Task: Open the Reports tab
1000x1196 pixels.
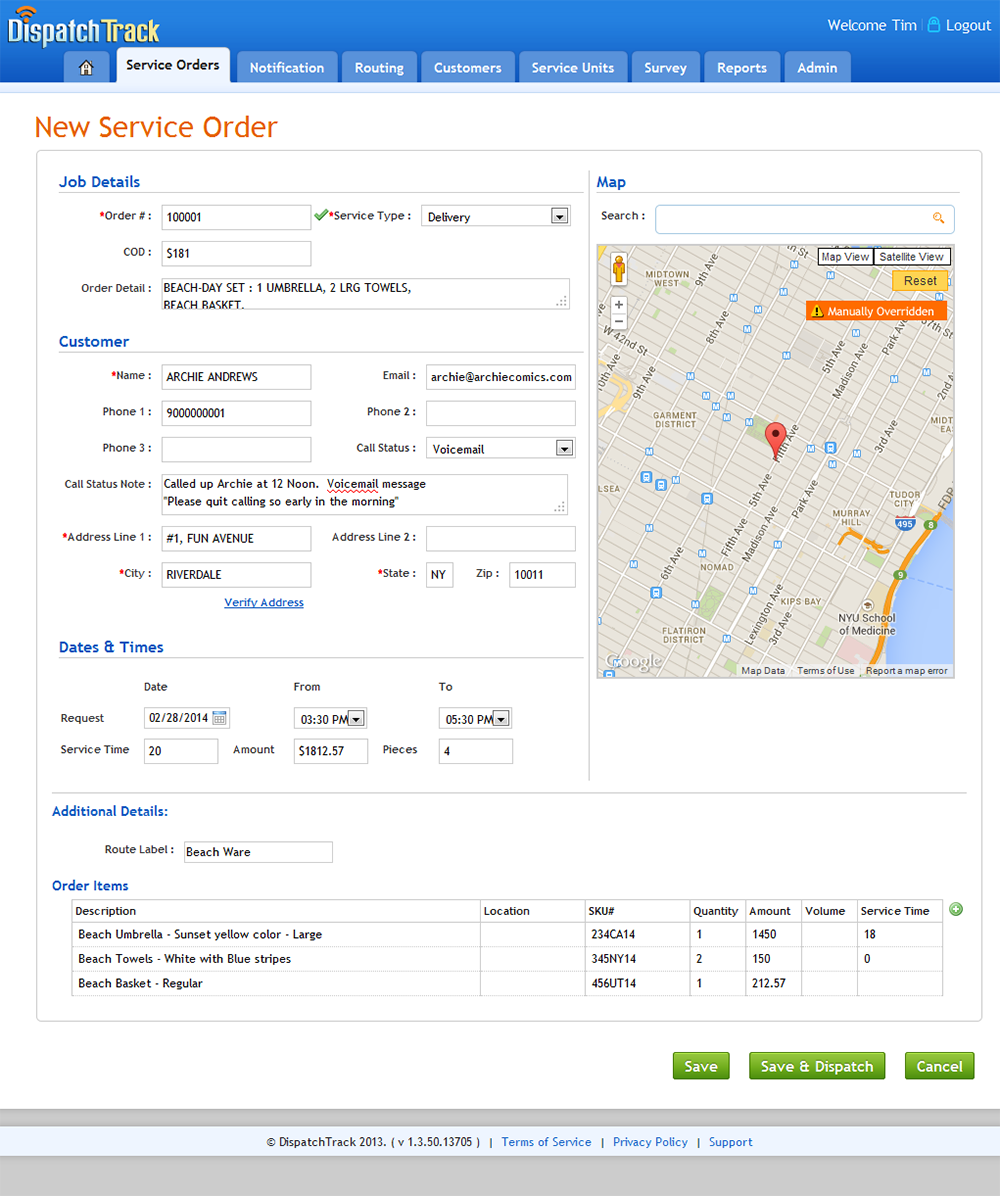Action: coord(742,67)
